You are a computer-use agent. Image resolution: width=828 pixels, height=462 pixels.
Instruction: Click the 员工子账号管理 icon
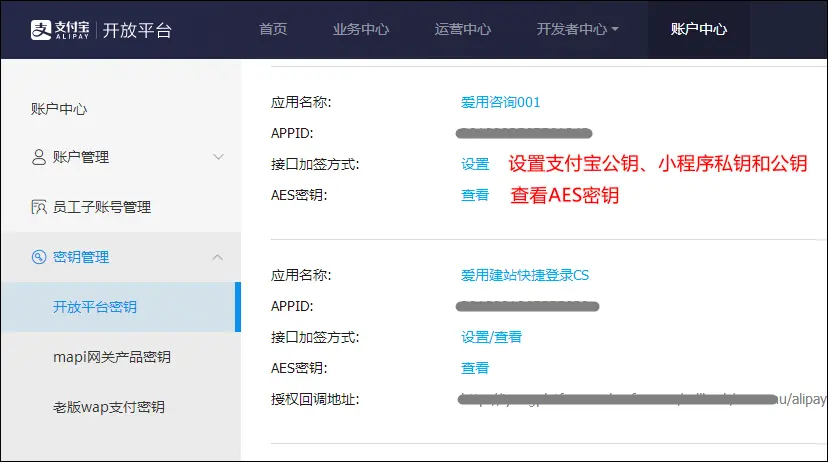click(39, 207)
